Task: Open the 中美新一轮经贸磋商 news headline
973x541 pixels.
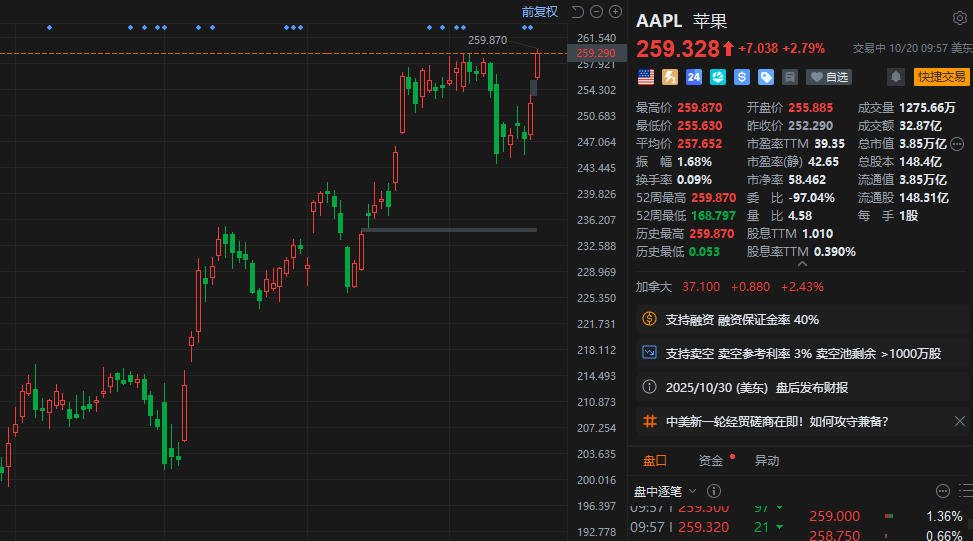Action: point(776,421)
